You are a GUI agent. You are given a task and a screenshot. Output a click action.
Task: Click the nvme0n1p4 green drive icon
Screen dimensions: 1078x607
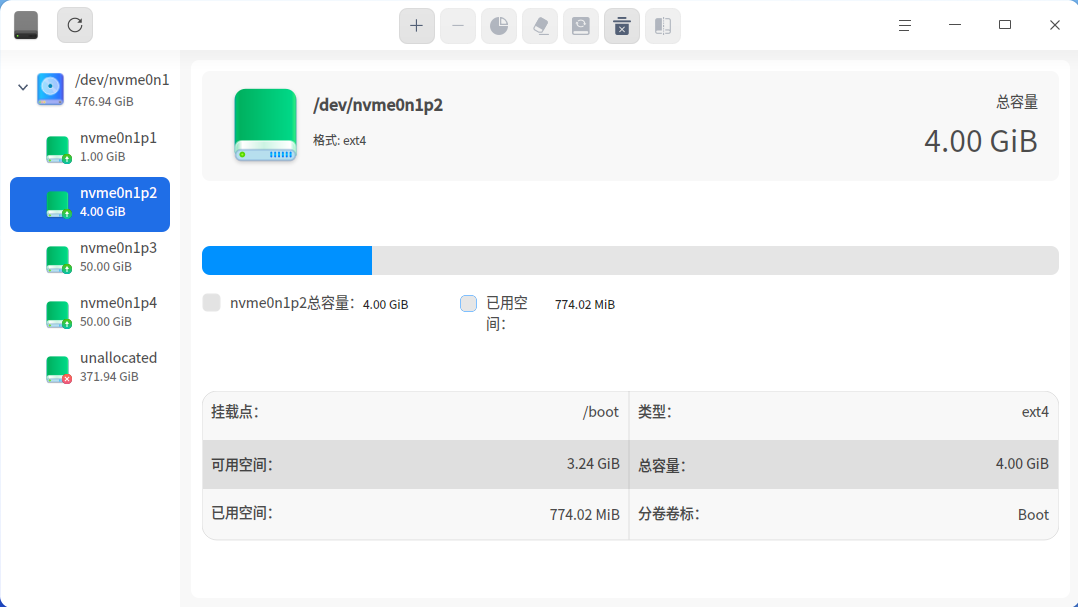[58, 314]
